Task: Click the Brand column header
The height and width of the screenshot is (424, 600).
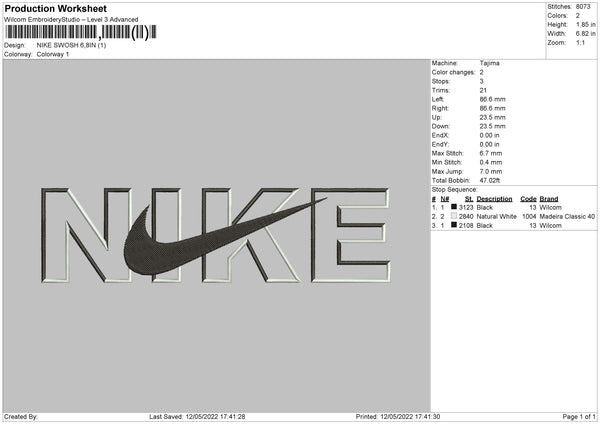Action: [549, 199]
